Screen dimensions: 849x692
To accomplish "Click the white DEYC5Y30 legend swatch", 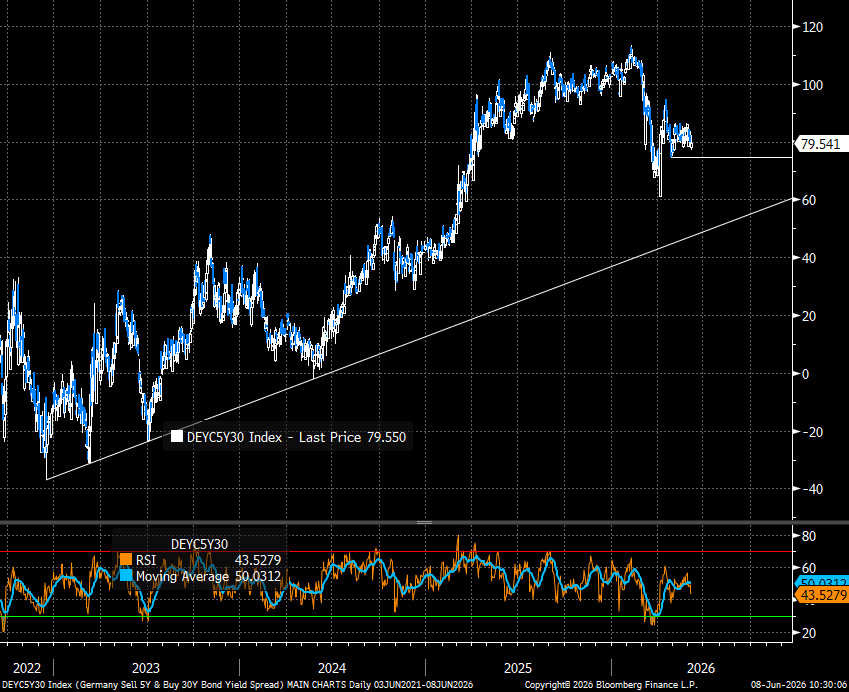I will (177, 436).
